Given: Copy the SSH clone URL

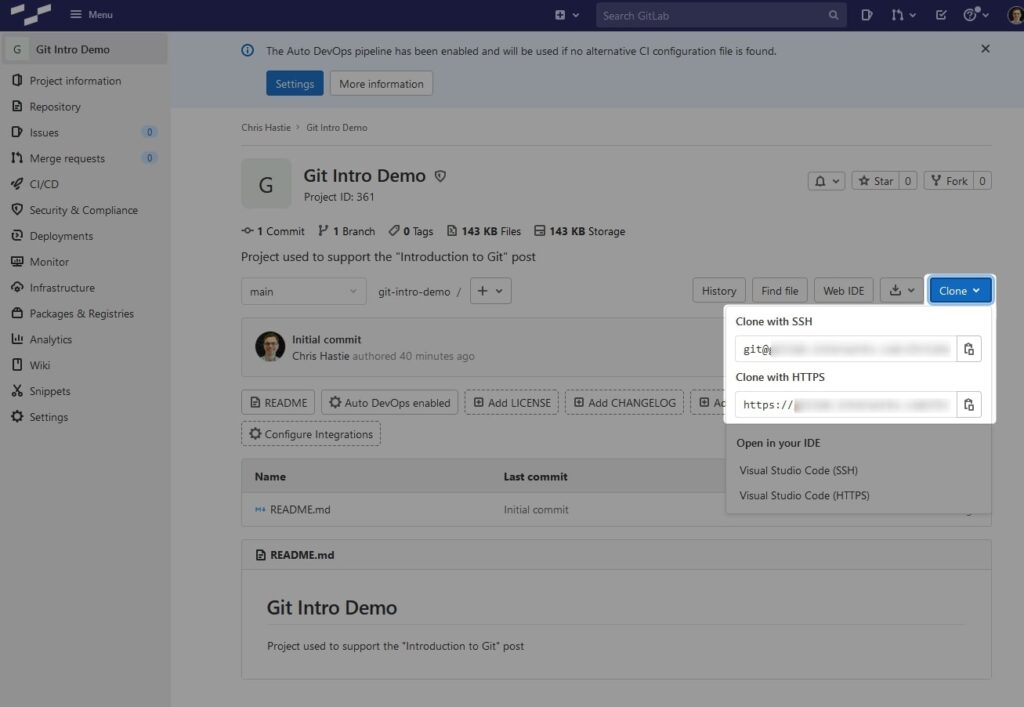Looking at the screenshot, I should (969, 349).
